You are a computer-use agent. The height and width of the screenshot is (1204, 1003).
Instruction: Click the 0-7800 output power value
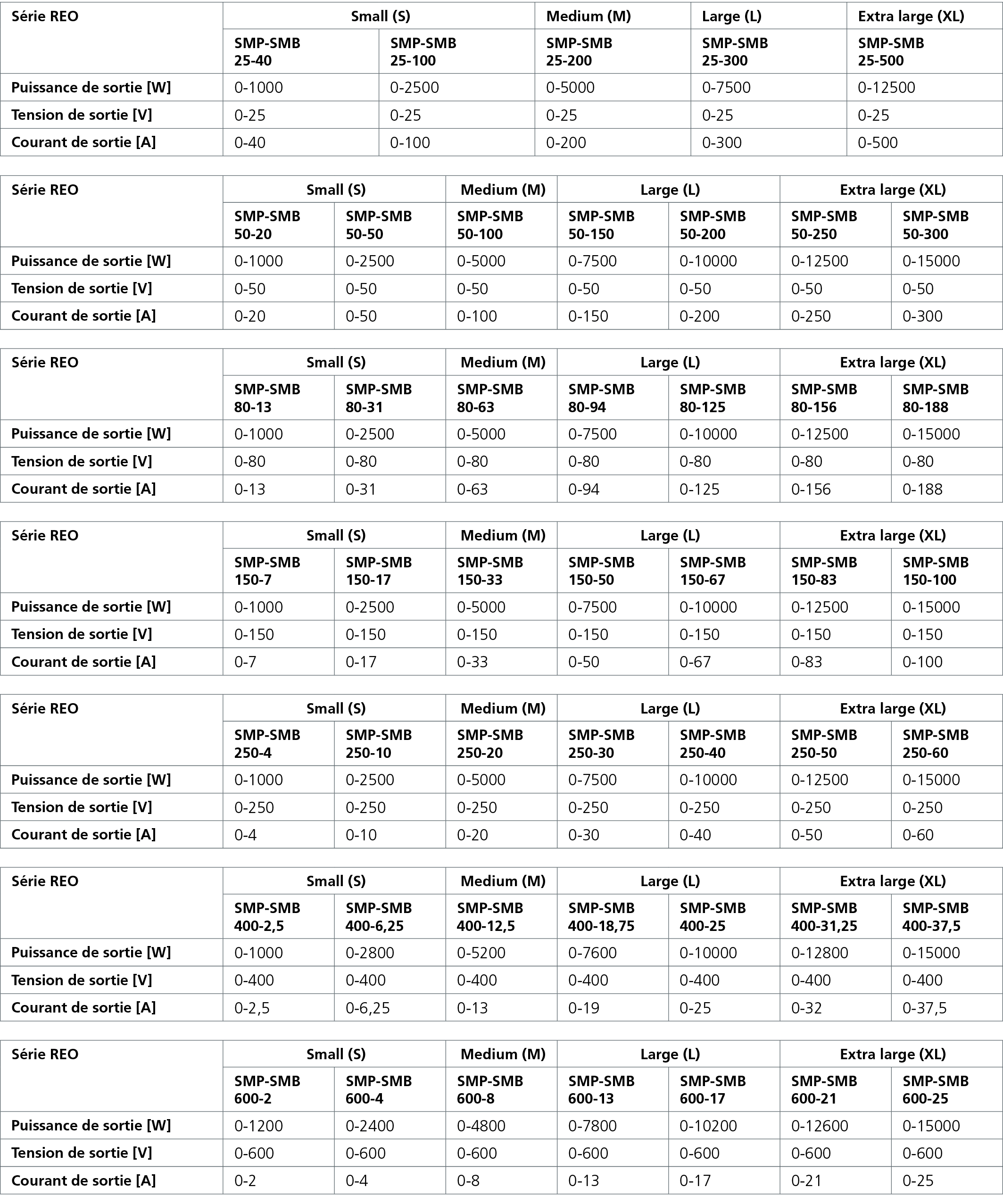coord(593,1125)
